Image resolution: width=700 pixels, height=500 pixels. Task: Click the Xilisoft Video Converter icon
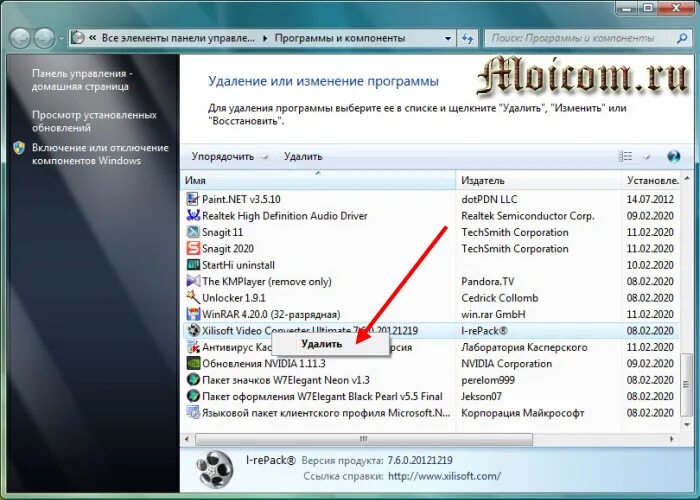point(193,331)
